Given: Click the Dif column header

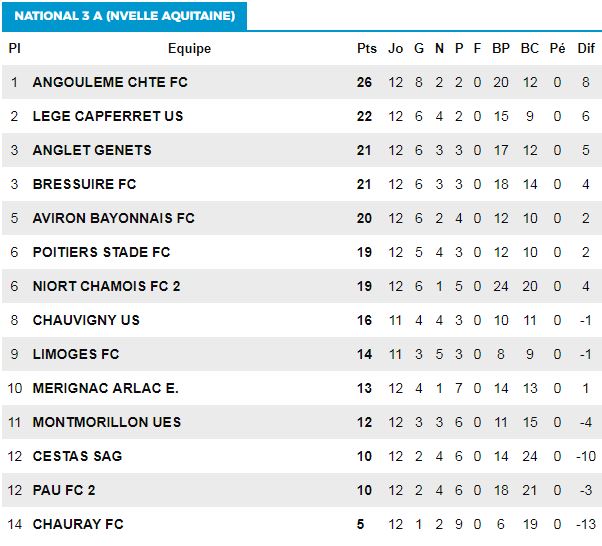Looking at the screenshot, I should (586, 48).
